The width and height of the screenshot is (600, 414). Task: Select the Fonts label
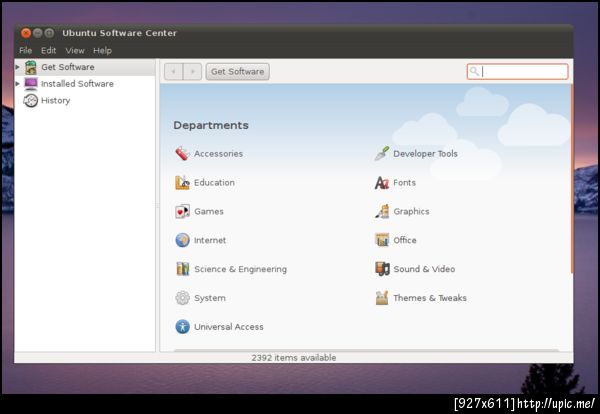coord(404,183)
